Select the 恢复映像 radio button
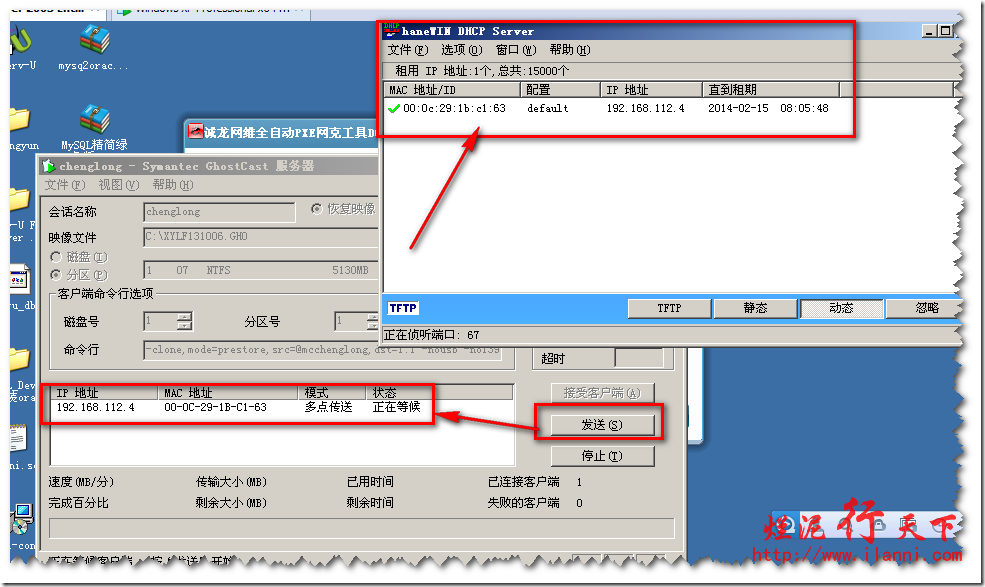 [317, 209]
